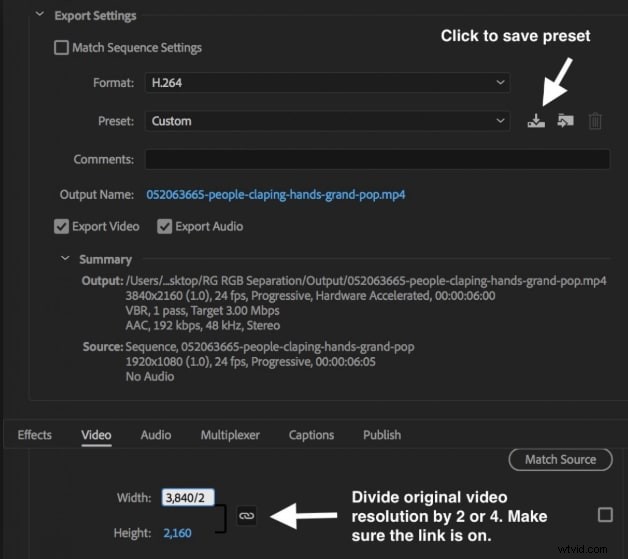This screenshot has width=628, height=559.
Task: Click the Source Sequence name line
Action: tap(270, 347)
